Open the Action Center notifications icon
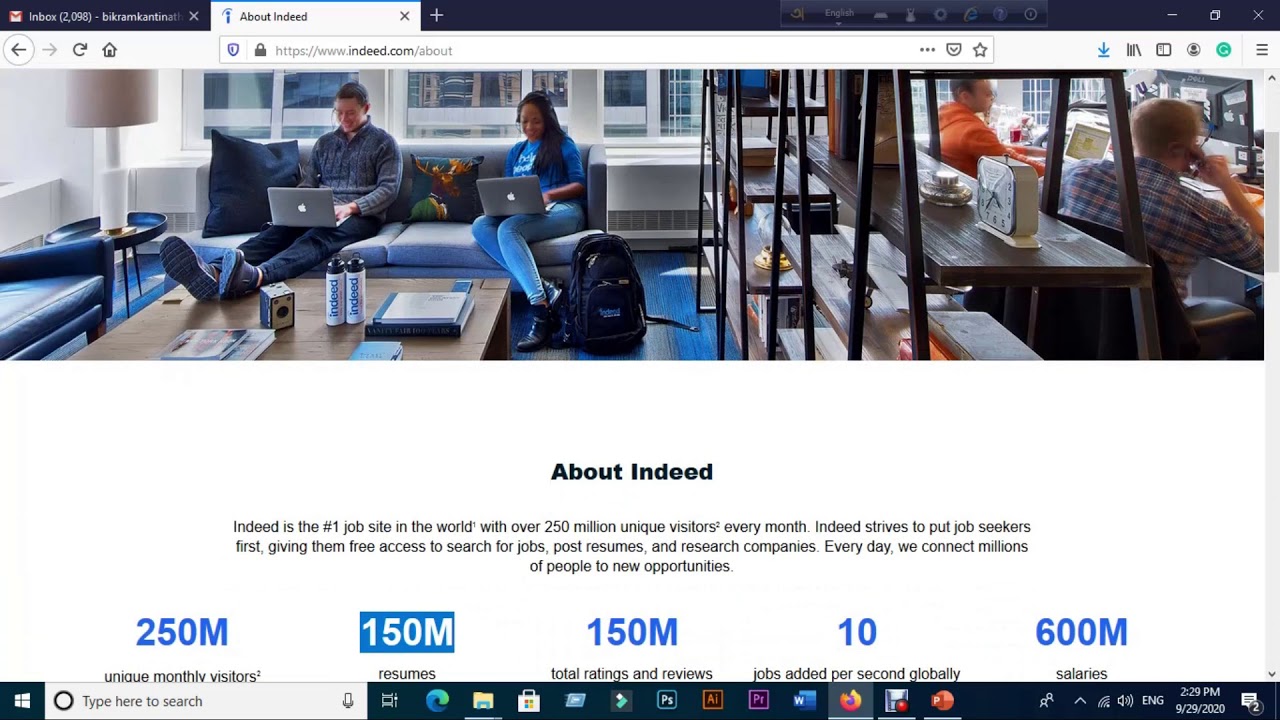The height and width of the screenshot is (720, 1280). pos(1250,701)
